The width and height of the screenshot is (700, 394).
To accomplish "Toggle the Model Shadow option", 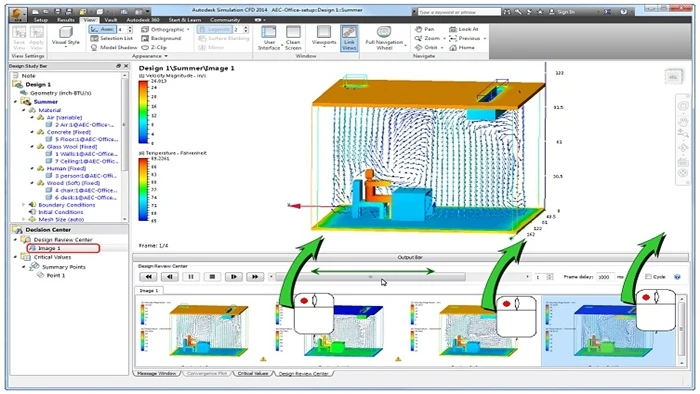I will point(113,47).
